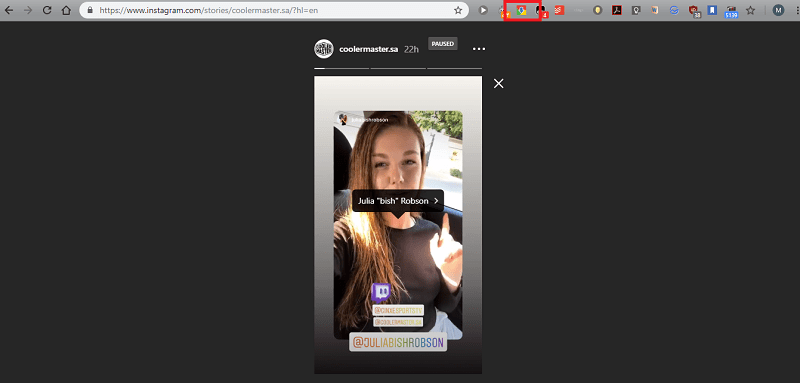Close the story viewer with the X

pos(498,84)
